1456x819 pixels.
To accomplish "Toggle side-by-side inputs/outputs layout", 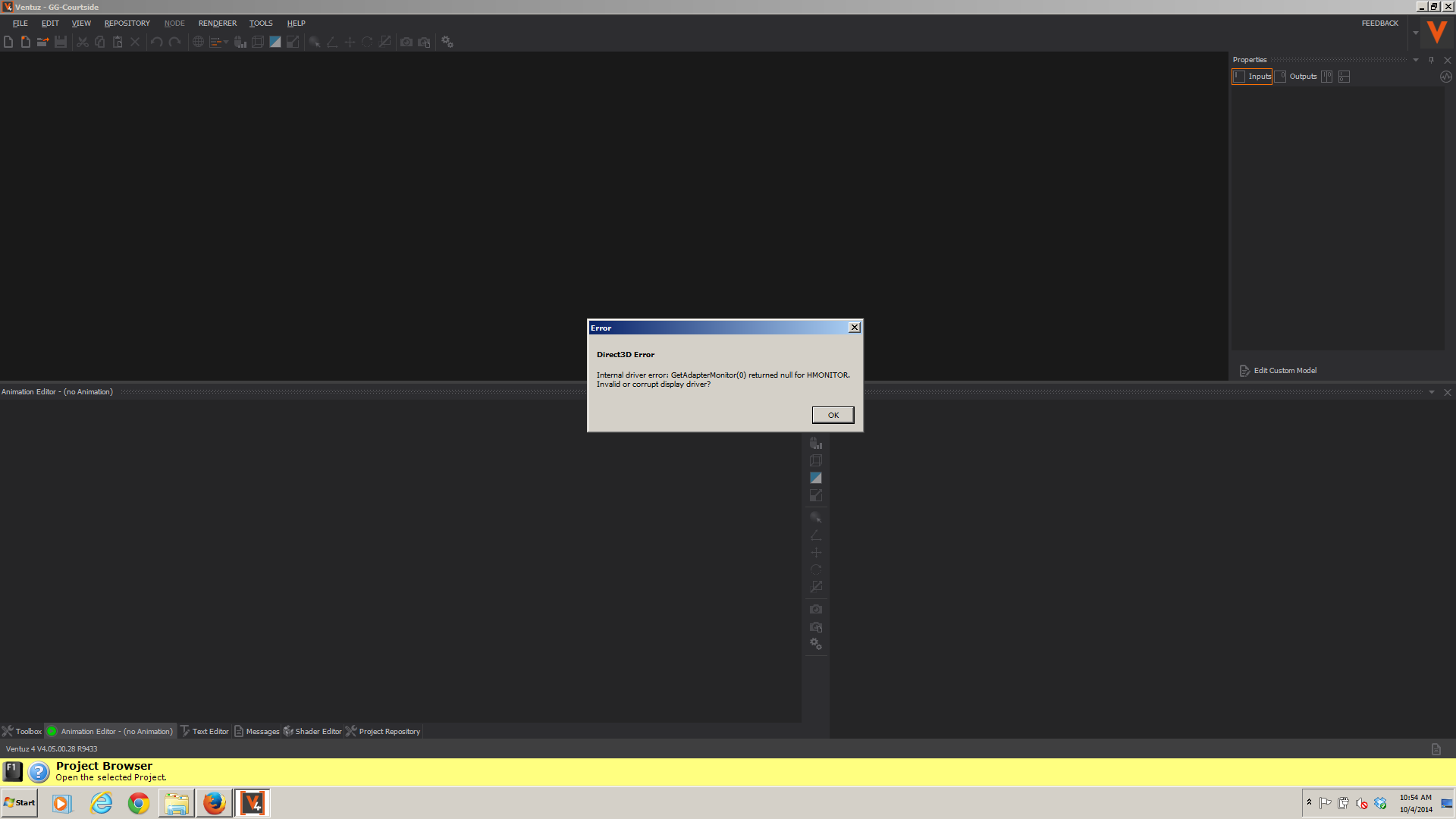I will tap(1326, 77).
